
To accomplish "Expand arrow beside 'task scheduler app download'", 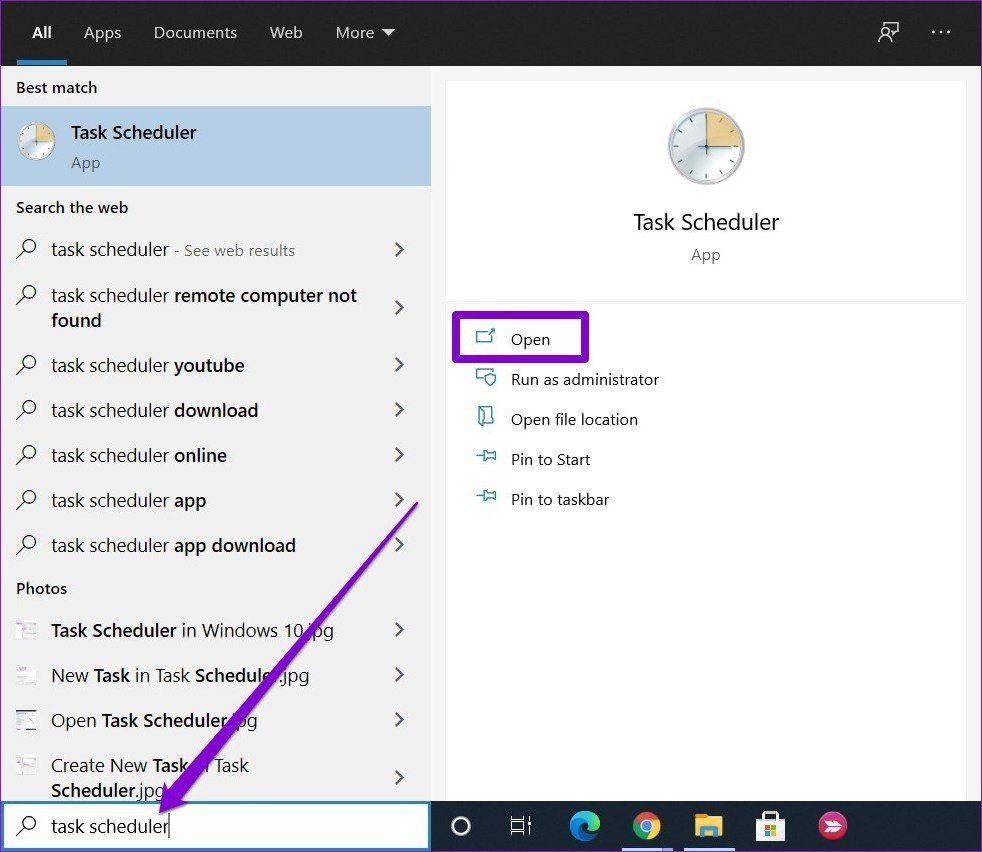I will [x=399, y=545].
